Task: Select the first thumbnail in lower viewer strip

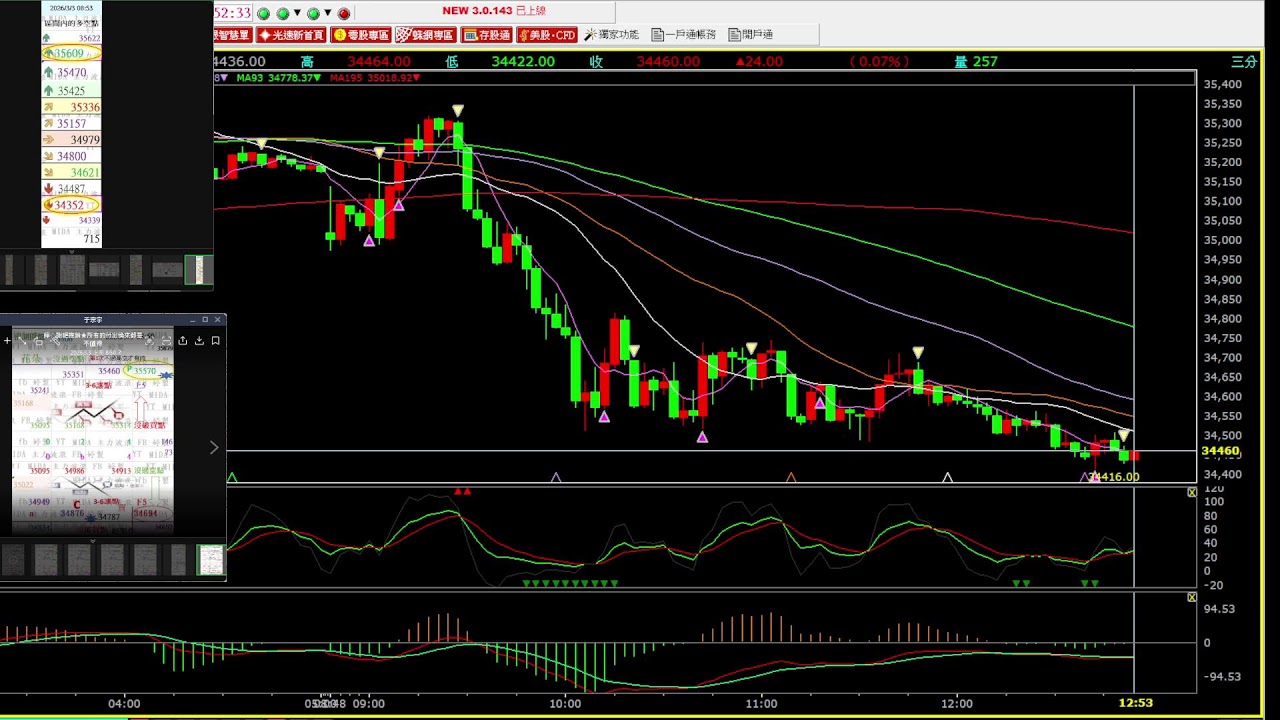Action: tap(13, 560)
